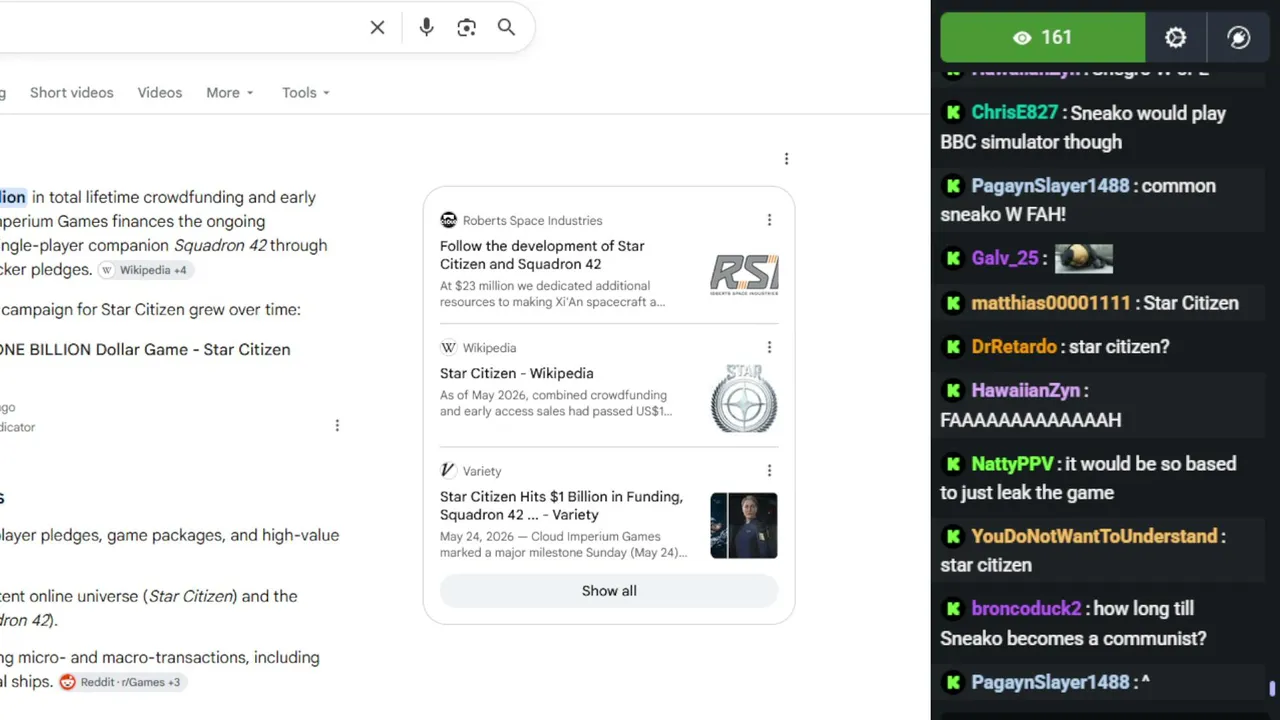Start voice search with the microphone icon
This screenshot has height=720, width=1280.
426,28
